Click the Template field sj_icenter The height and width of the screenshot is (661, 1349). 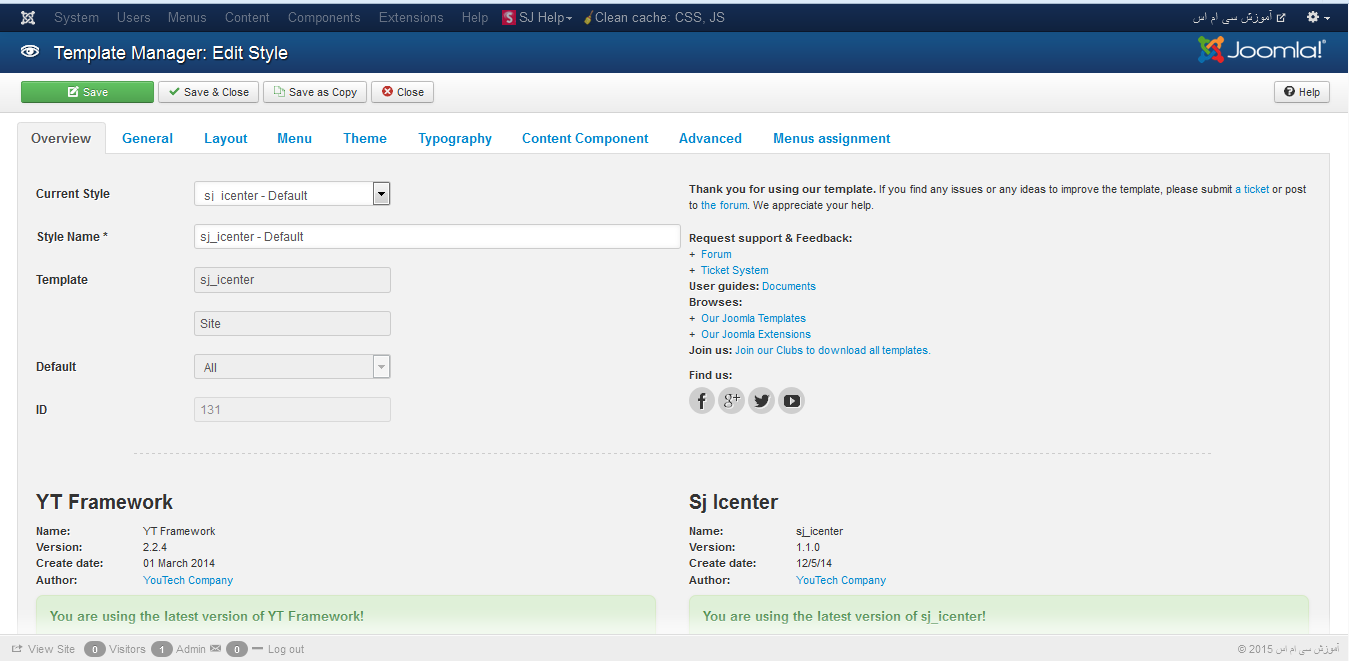pos(292,280)
